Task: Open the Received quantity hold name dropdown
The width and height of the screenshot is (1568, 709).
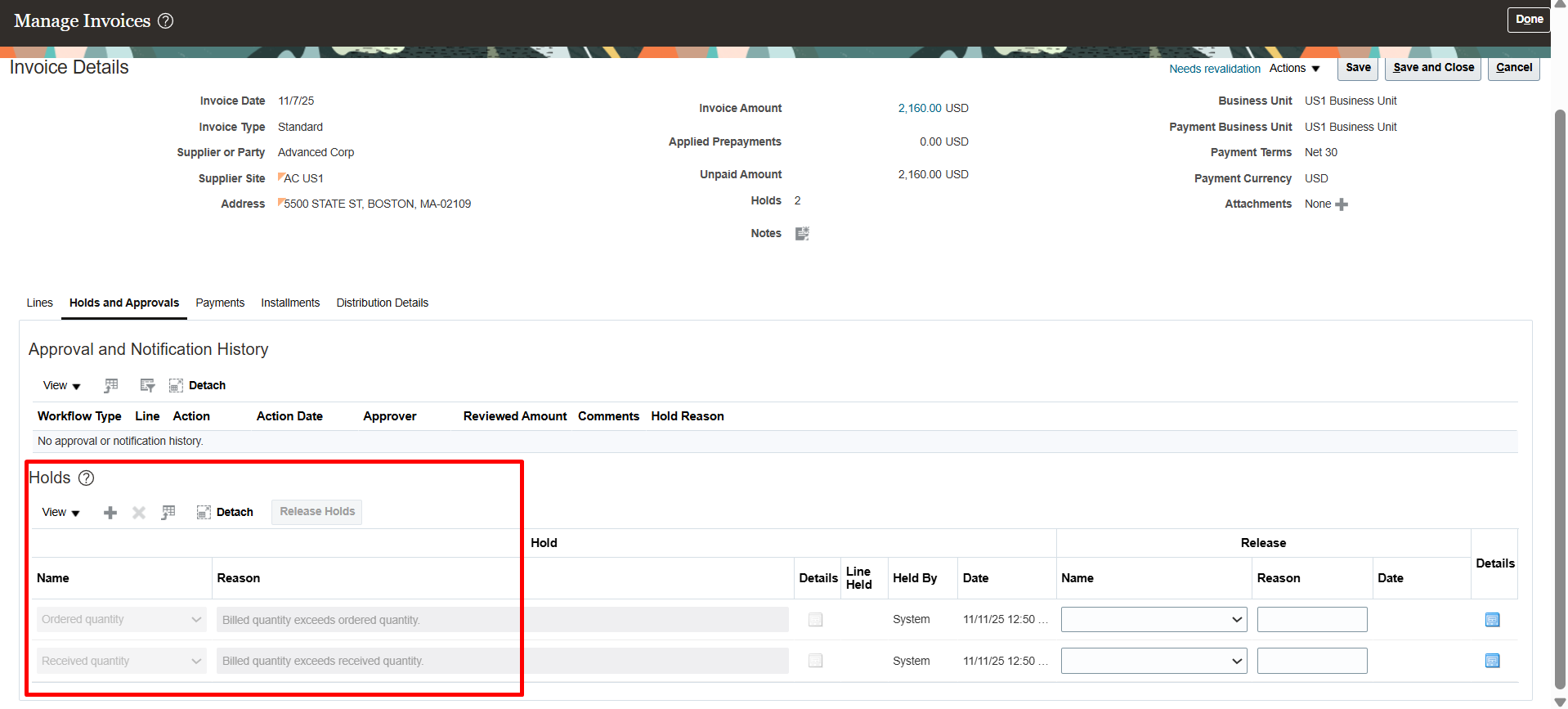Action: [122, 661]
